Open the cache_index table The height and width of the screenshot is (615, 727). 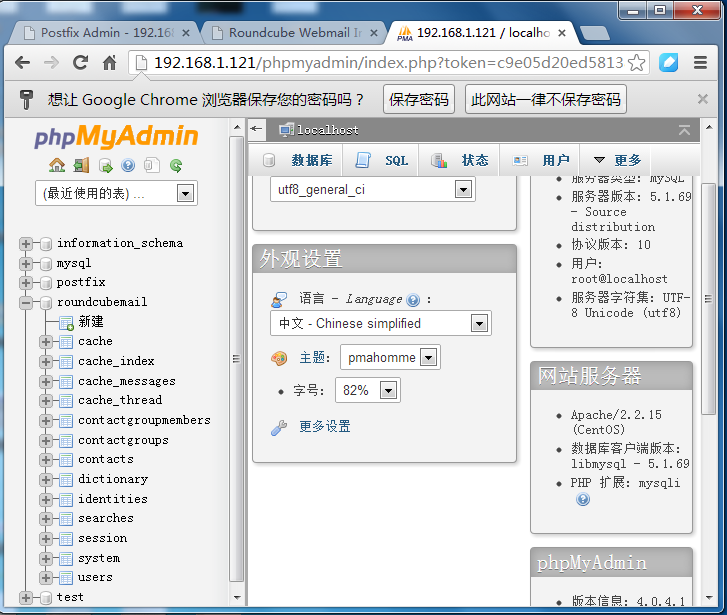pos(116,361)
